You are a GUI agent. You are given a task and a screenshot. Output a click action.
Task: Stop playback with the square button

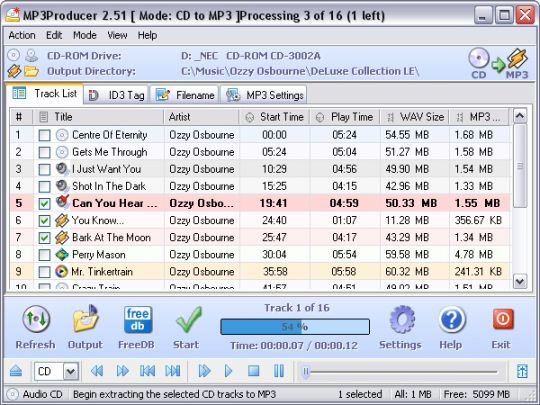point(253,371)
